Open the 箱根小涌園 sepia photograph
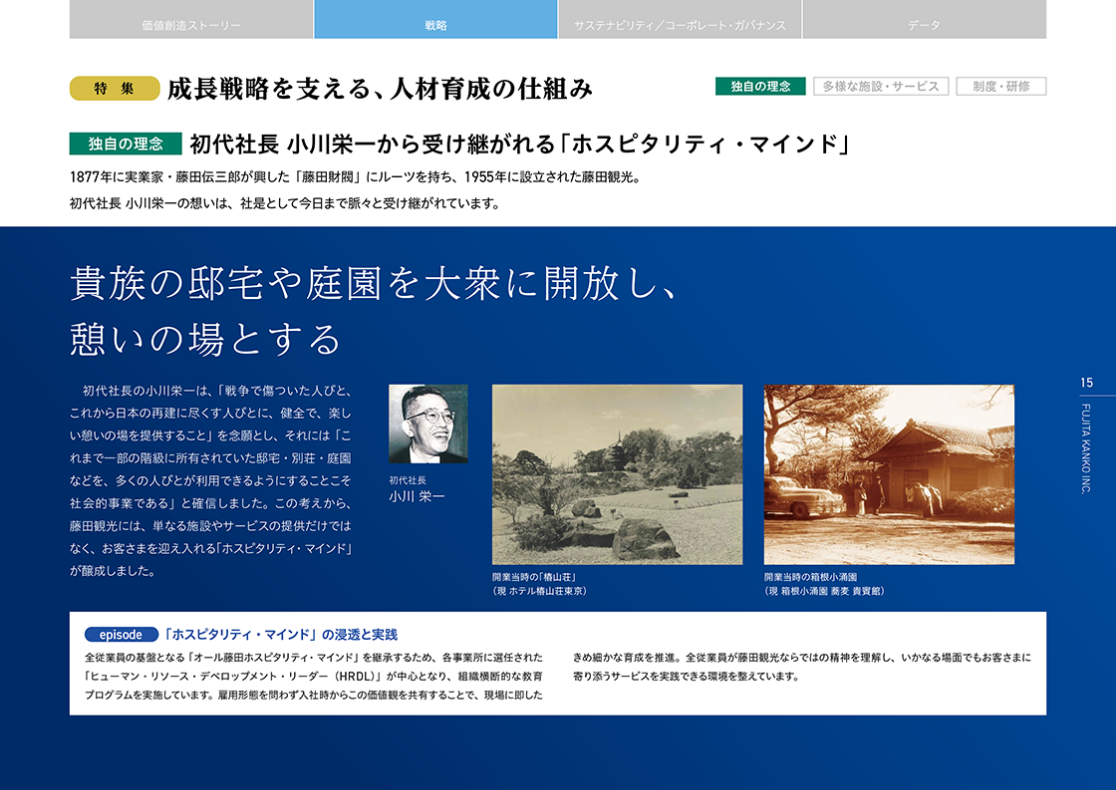Viewport: 1116px width, 790px height. (889, 475)
